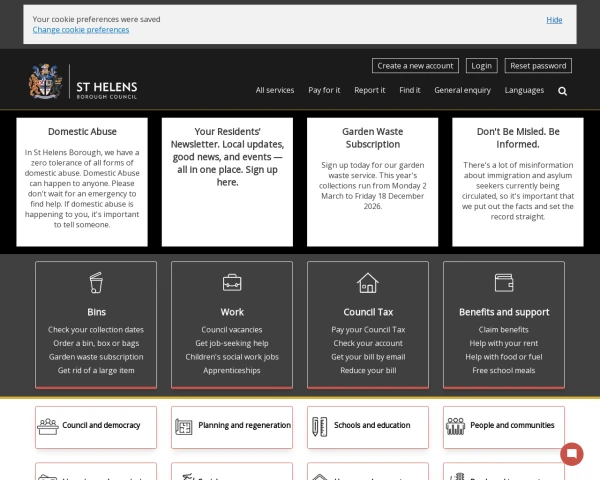Screen dimensions: 600x480
Task: Open General enquiry menu item
Action: coord(462,90)
